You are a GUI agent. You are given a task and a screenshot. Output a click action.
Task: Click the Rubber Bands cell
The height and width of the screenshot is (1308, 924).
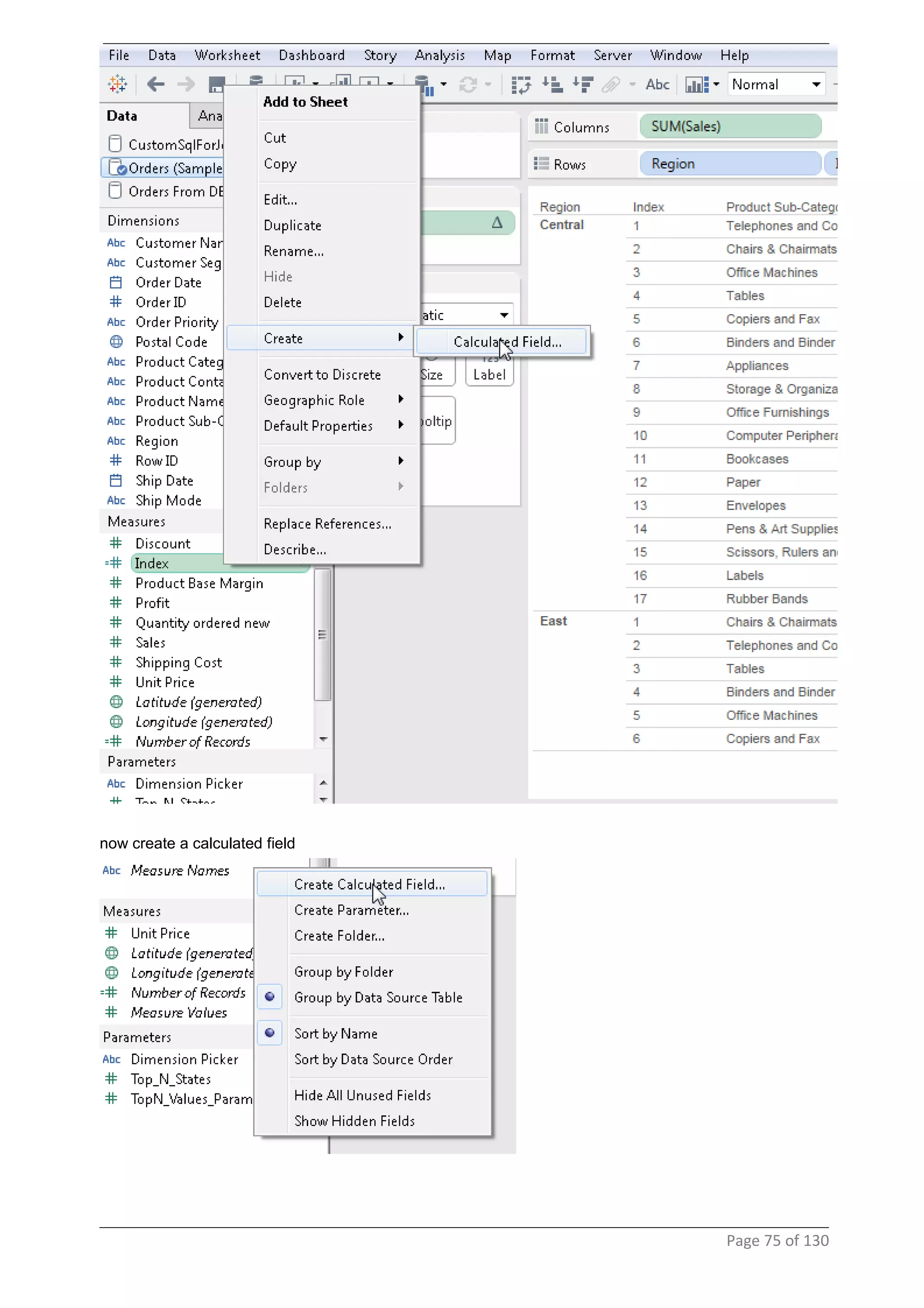coord(767,598)
